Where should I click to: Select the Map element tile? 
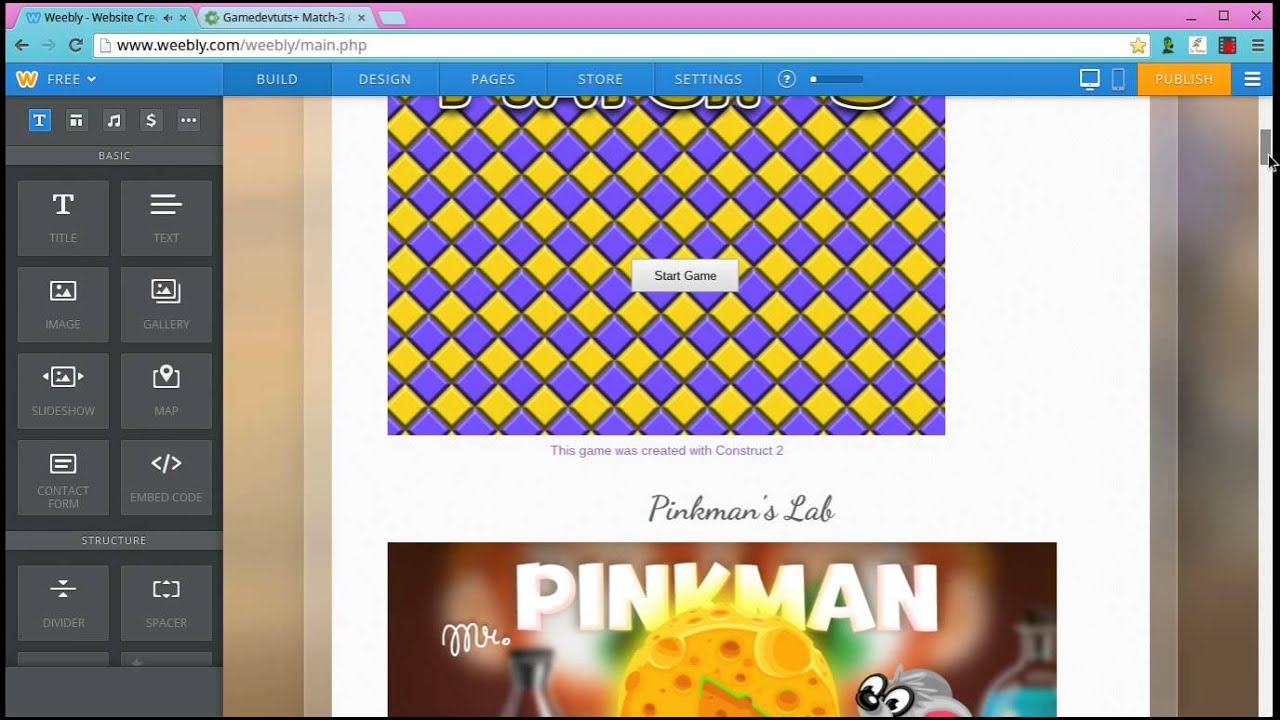click(166, 391)
